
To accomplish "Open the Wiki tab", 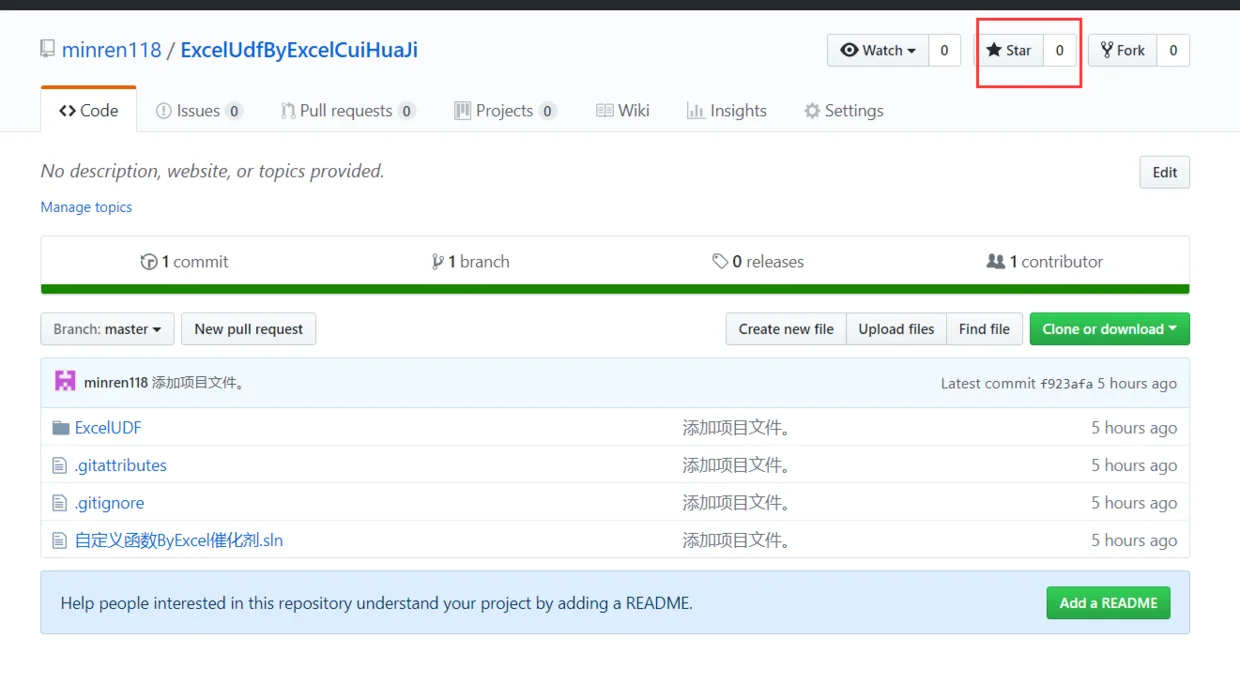I will [623, 111].
